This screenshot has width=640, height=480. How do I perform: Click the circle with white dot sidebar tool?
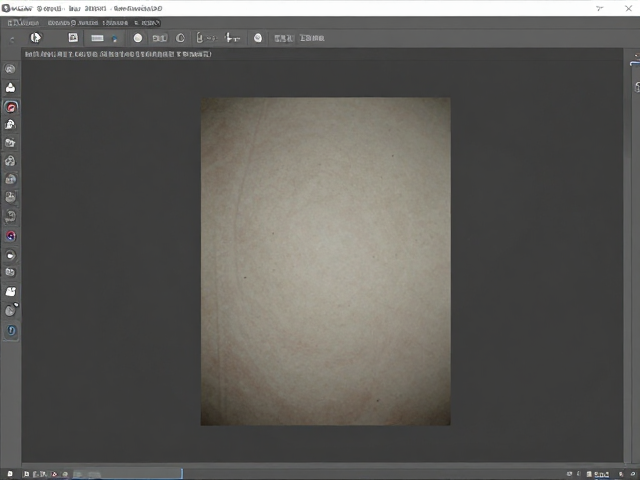pos(11,255)
